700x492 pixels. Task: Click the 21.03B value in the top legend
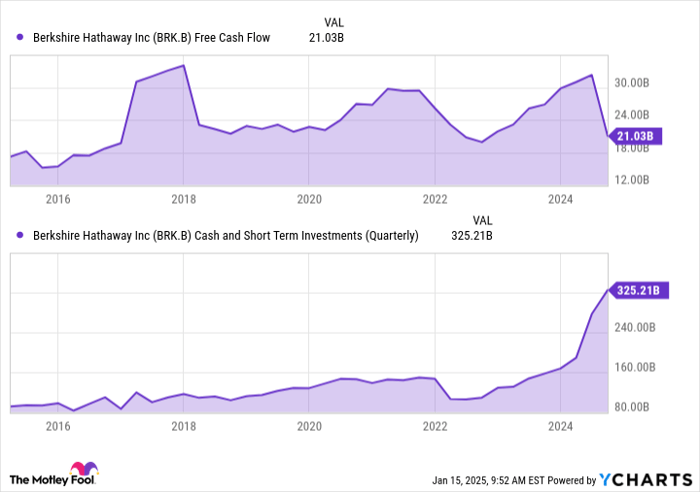(325, 38)
